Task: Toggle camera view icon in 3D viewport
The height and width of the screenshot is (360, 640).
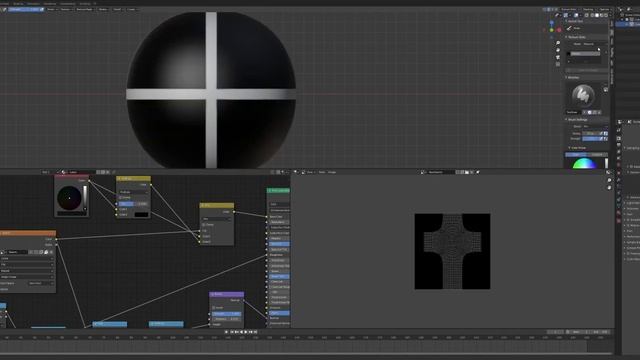Action: [x=558, y=57]
